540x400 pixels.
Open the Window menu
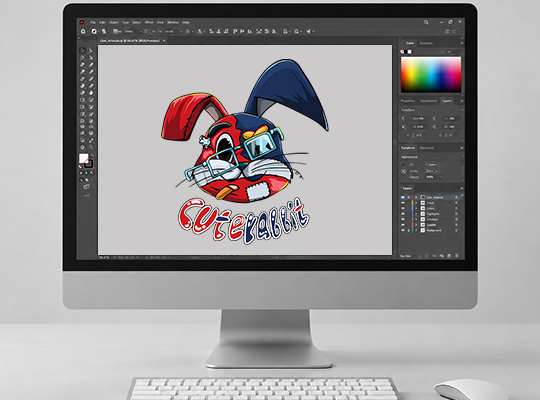click(173, 22)
